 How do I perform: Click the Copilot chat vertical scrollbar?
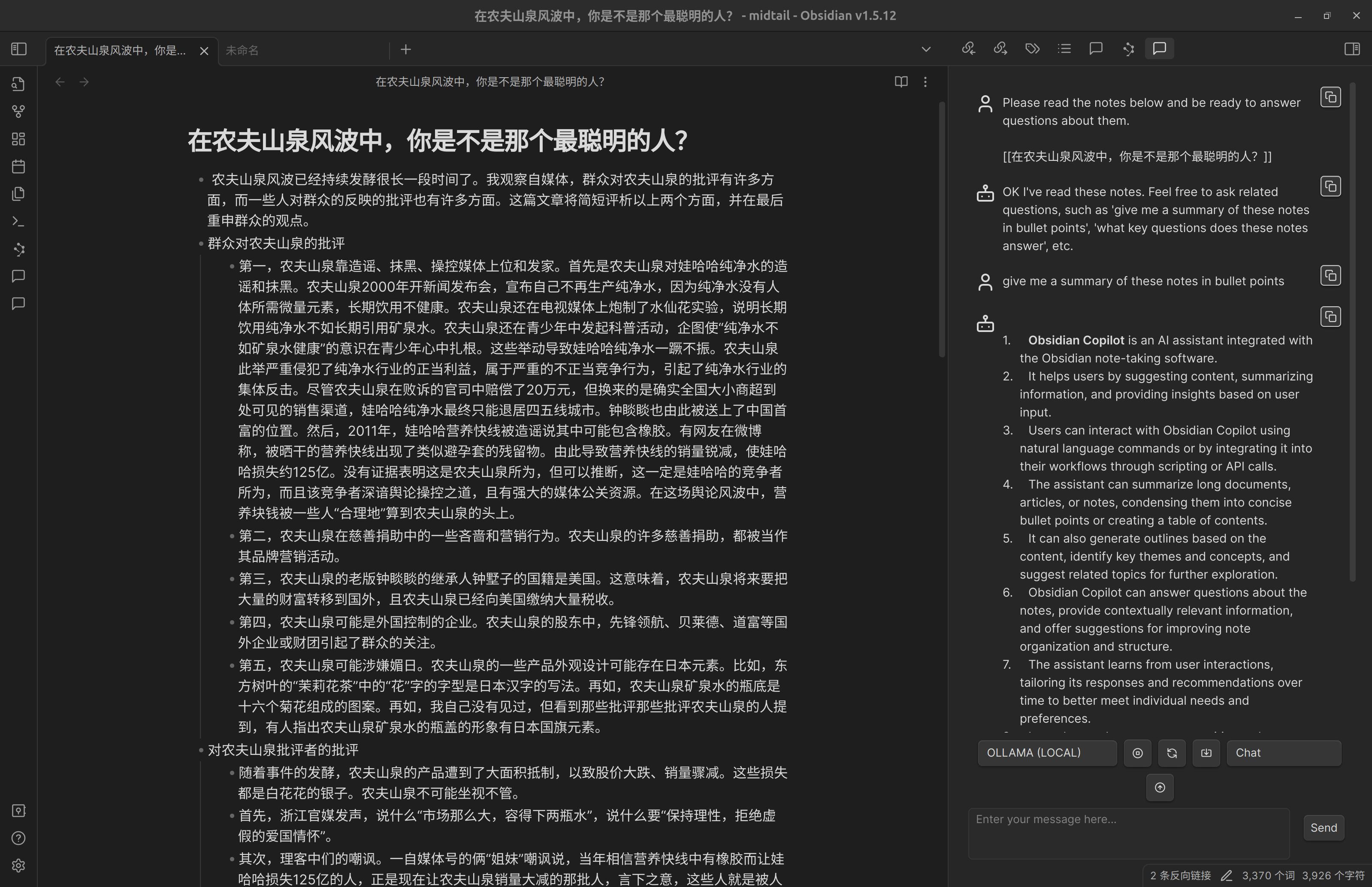tap(1352, 332)
